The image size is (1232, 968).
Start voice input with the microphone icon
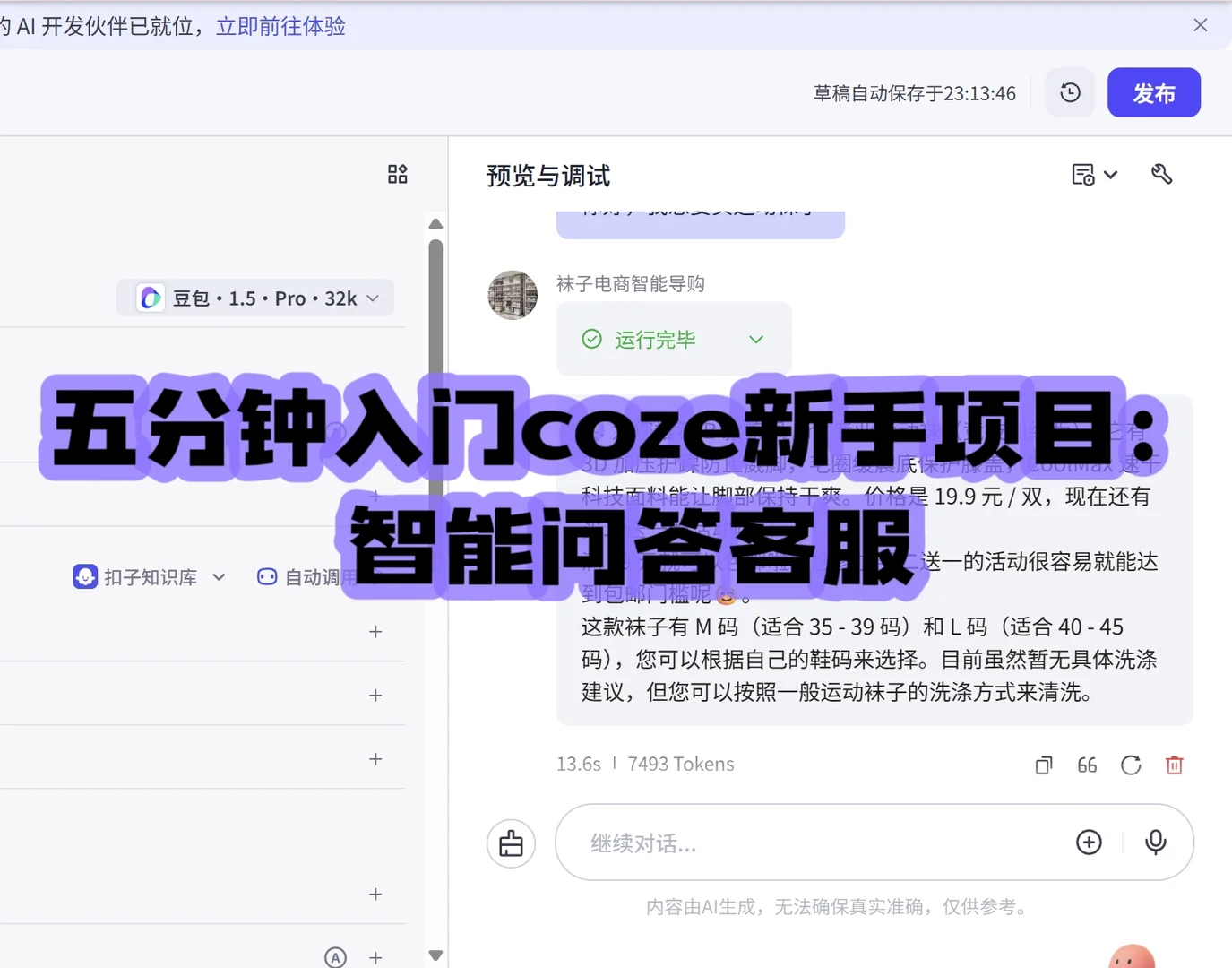click(x=1156, y=843)
